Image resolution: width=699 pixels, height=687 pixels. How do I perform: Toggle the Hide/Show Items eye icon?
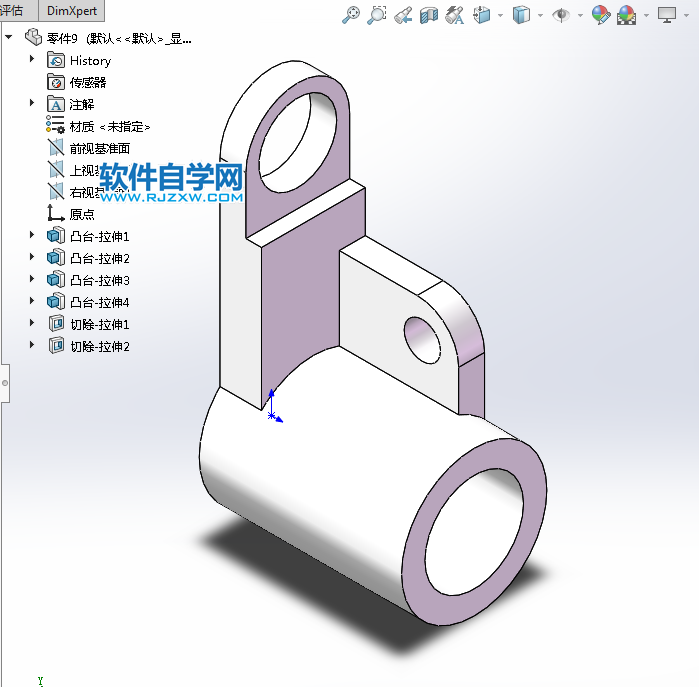click(561, 15)
